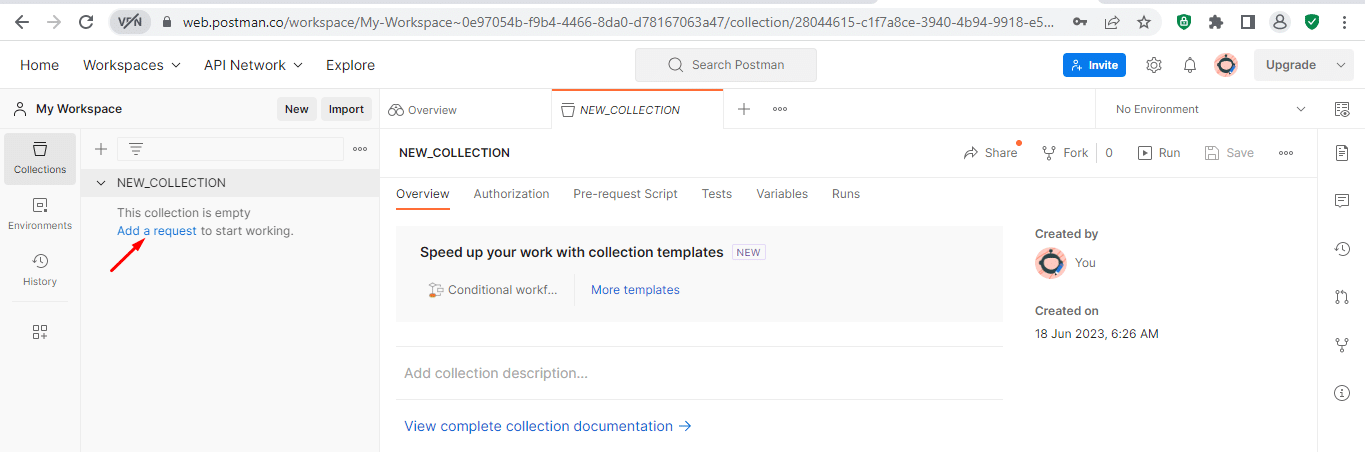
Task: Select the Conditional workflow template
Action: click(x=493, y=290)
